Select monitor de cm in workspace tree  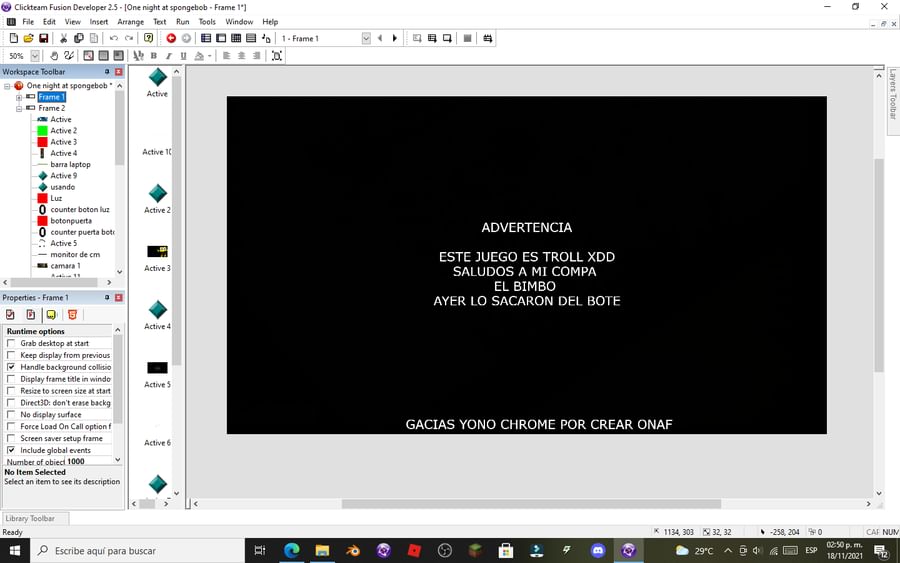coord(75,254)
